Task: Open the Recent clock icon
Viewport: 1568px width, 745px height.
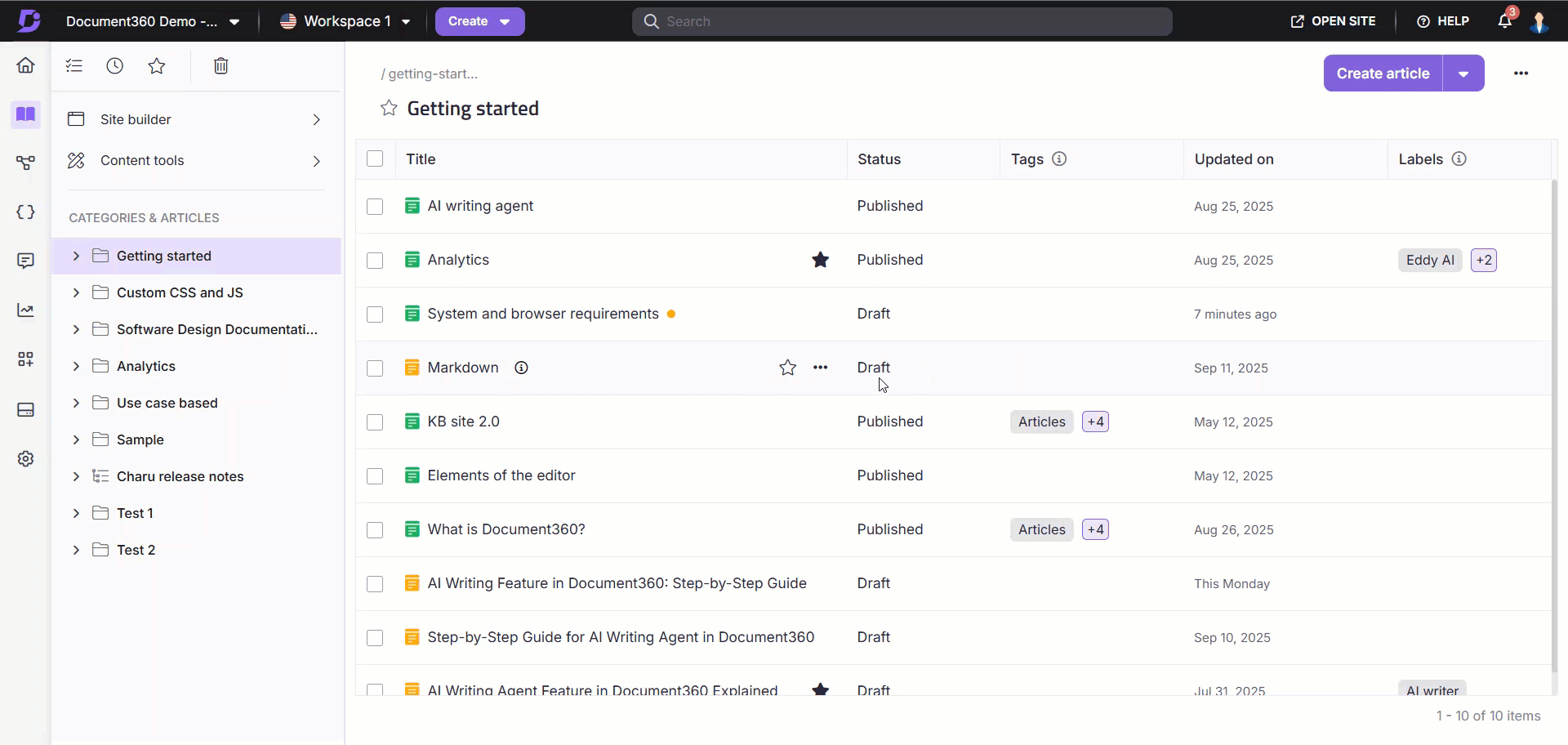Action: coord(115,66)
